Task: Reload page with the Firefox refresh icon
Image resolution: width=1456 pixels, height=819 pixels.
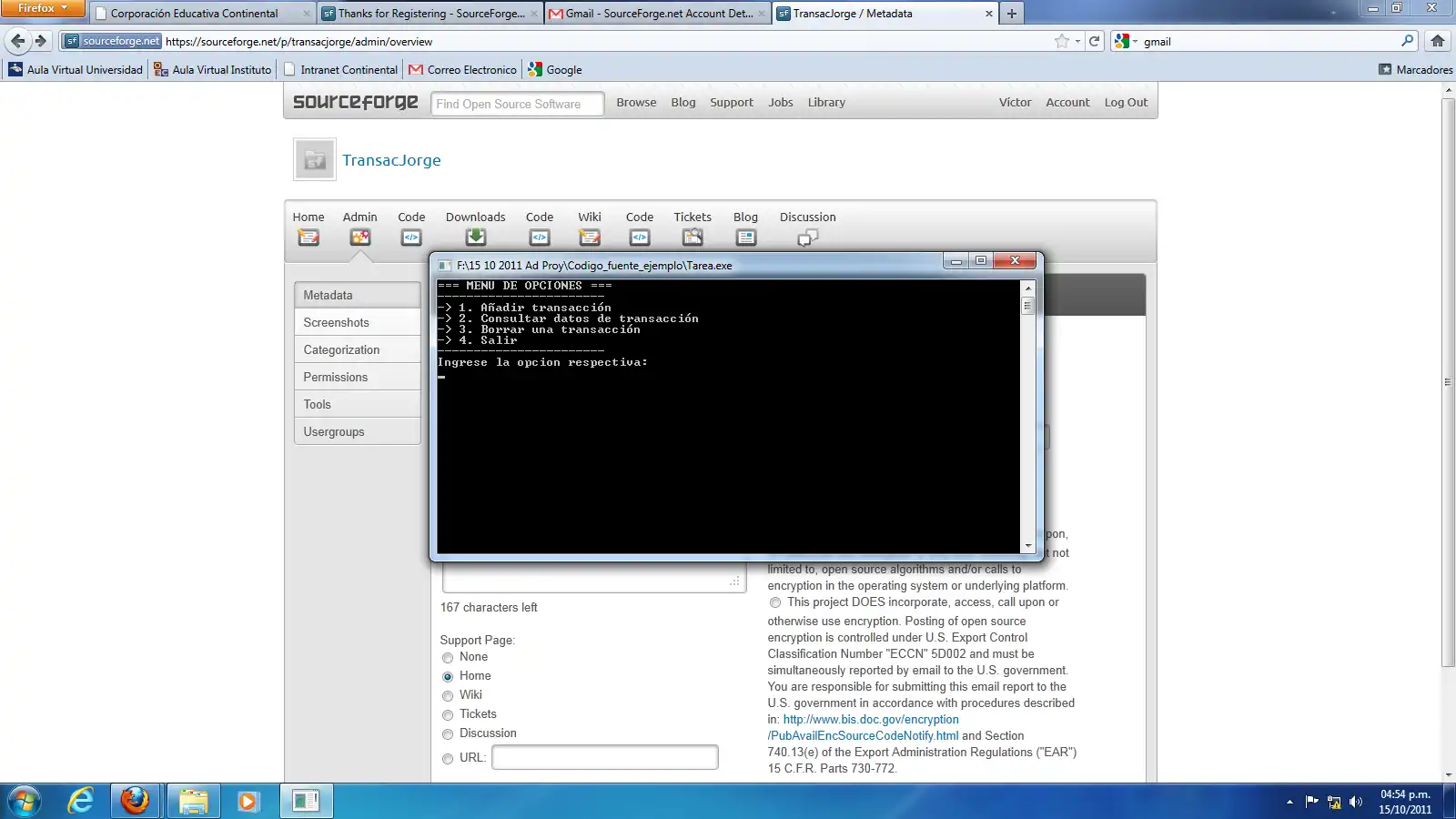Action: tap(1095, 41)
